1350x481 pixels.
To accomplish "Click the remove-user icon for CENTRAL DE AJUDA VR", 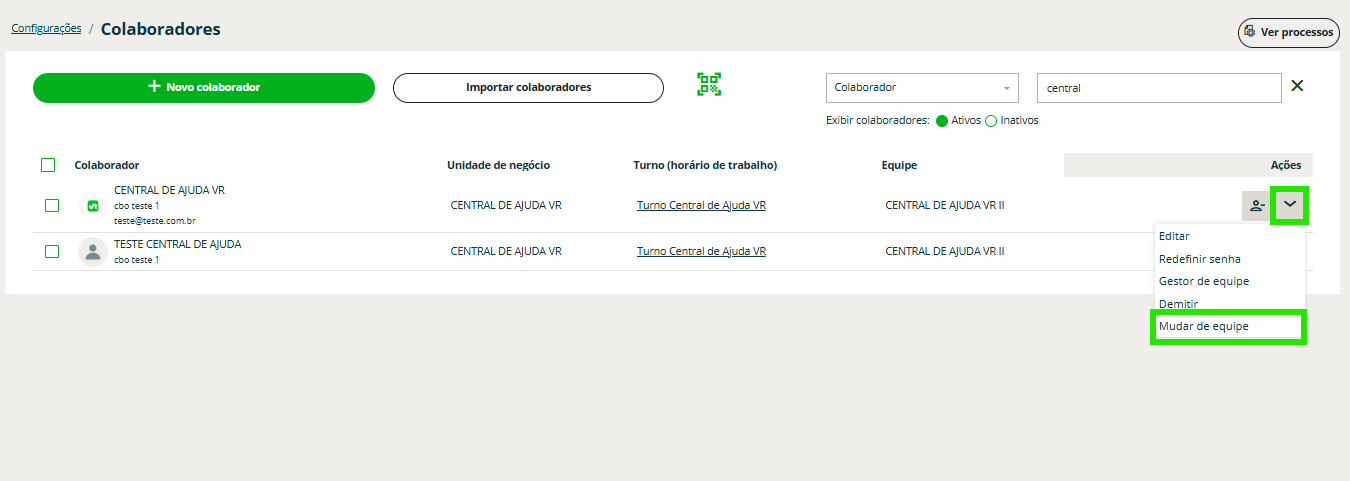I will tap(1255, 205).
